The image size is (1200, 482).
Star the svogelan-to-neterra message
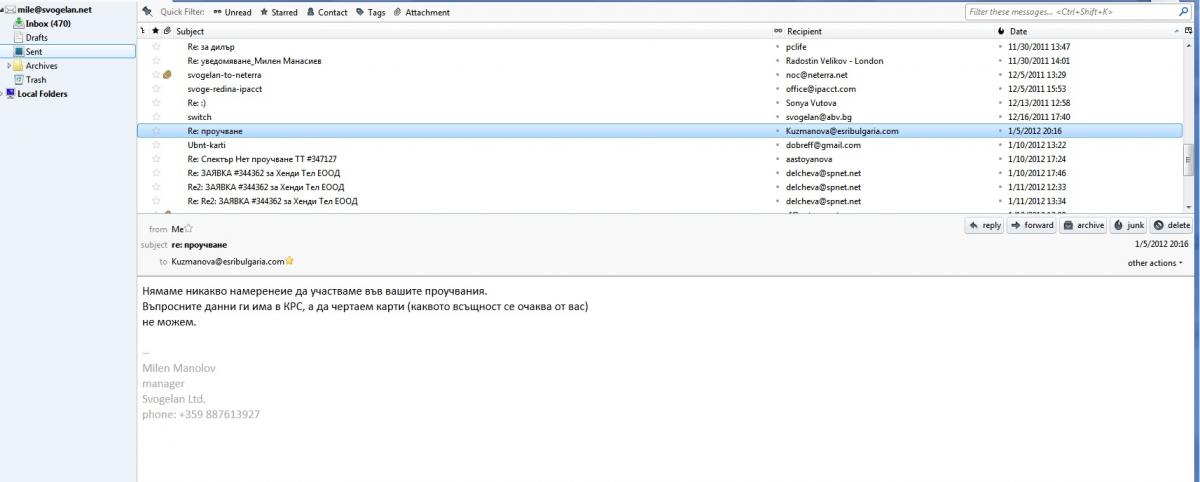tap(155, 75)
